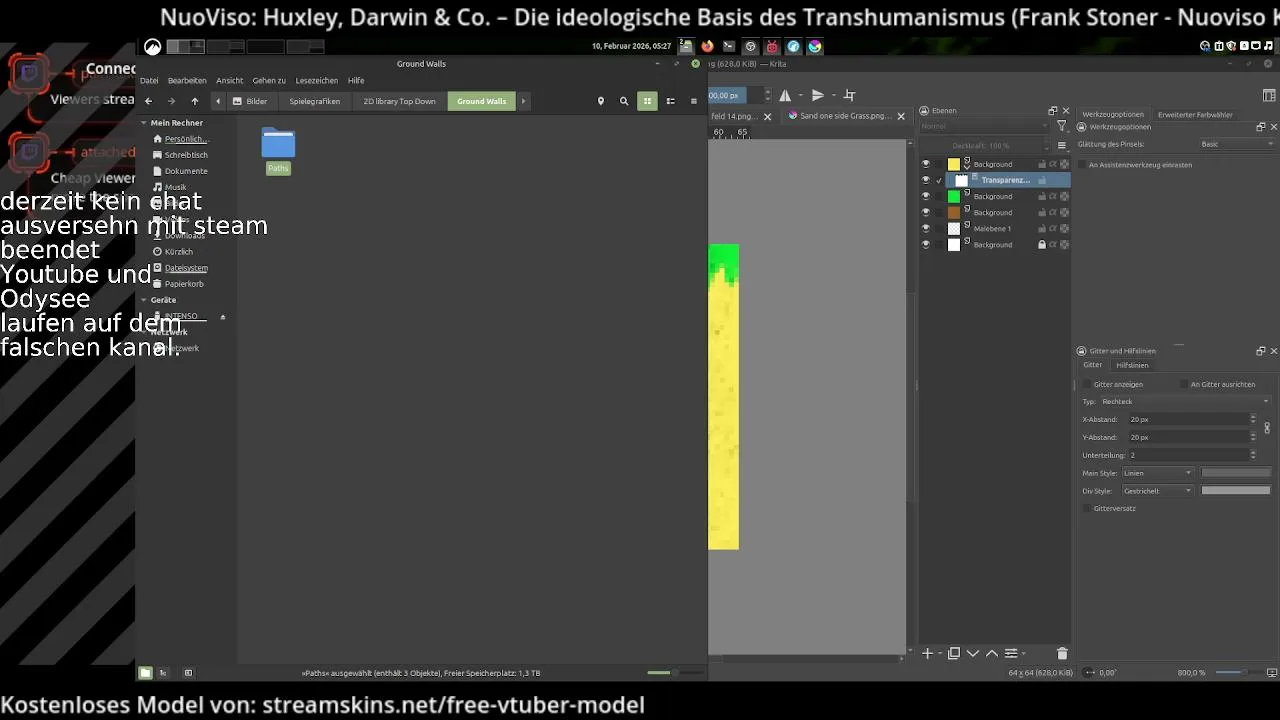Open the Ansicht menu
Screen dimensions: 1280x720
pos(229,80)
